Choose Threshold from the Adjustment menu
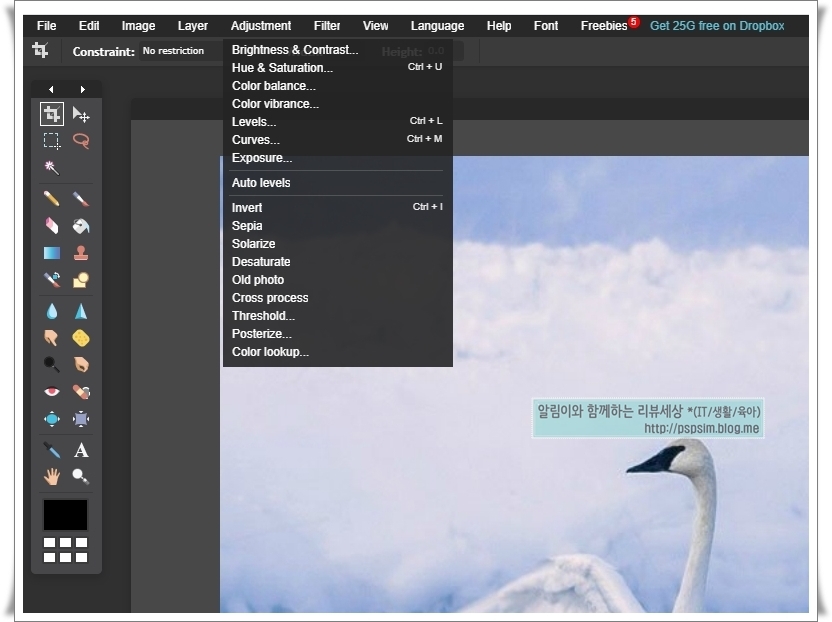 [x=338, y=316]
